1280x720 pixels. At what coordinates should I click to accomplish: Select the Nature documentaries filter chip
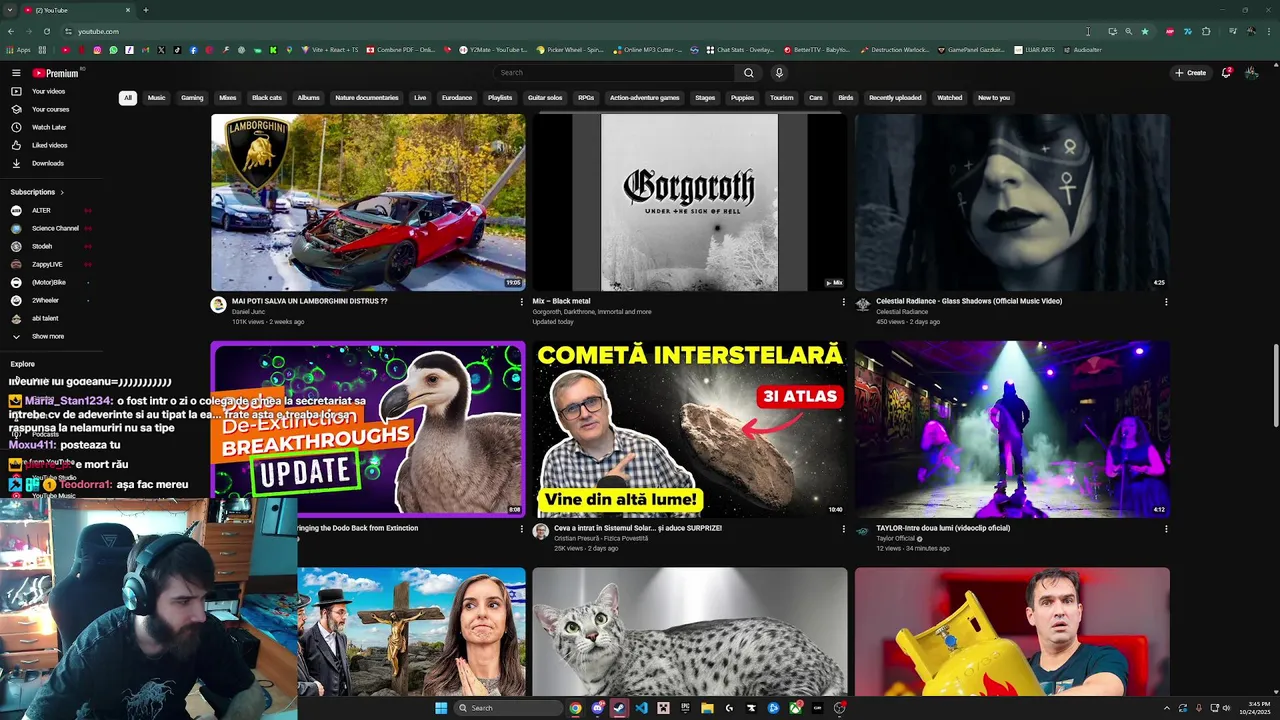[367, 98]
